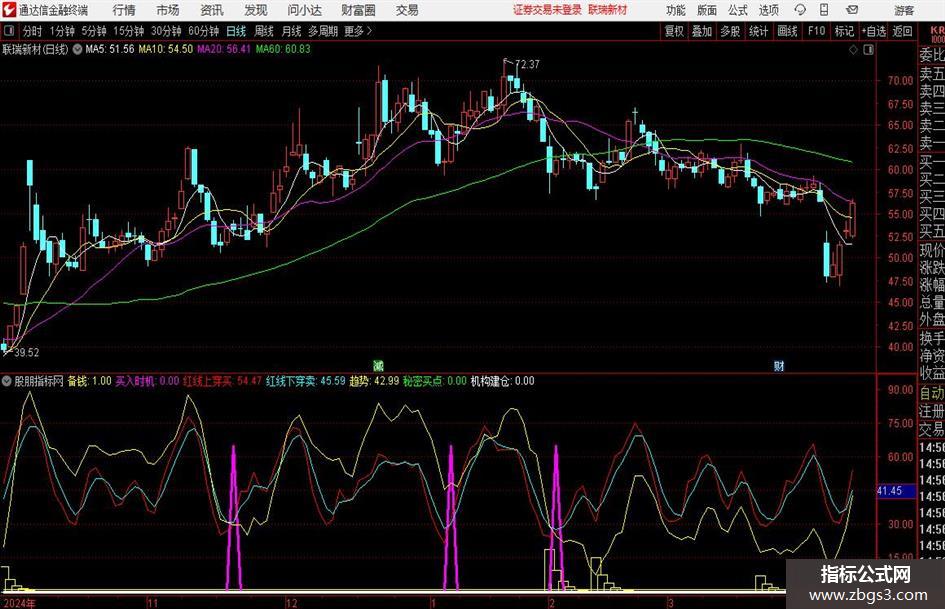
Task: Click the 秘密买点: 0.00 value
Action: pyautogui.click(x=435, y=381)
